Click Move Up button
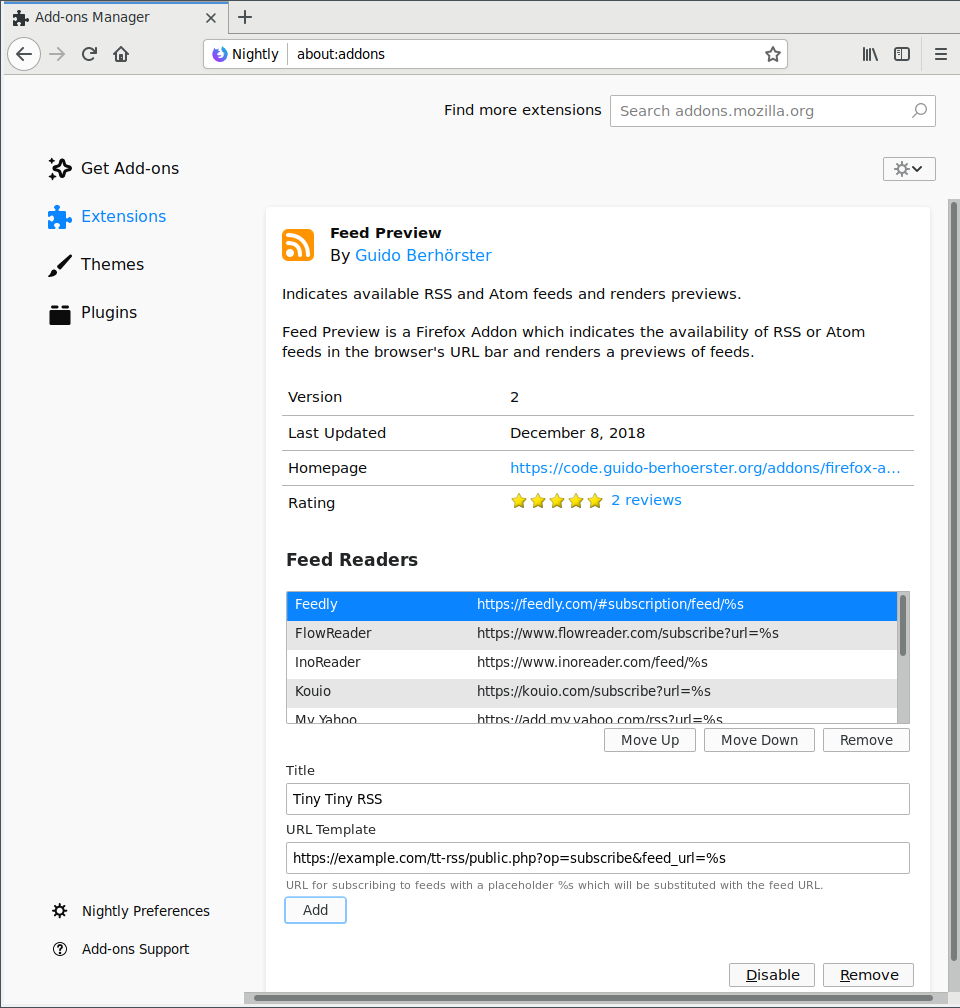This screenshot has height=1008, width=960. tap(649, 740)
